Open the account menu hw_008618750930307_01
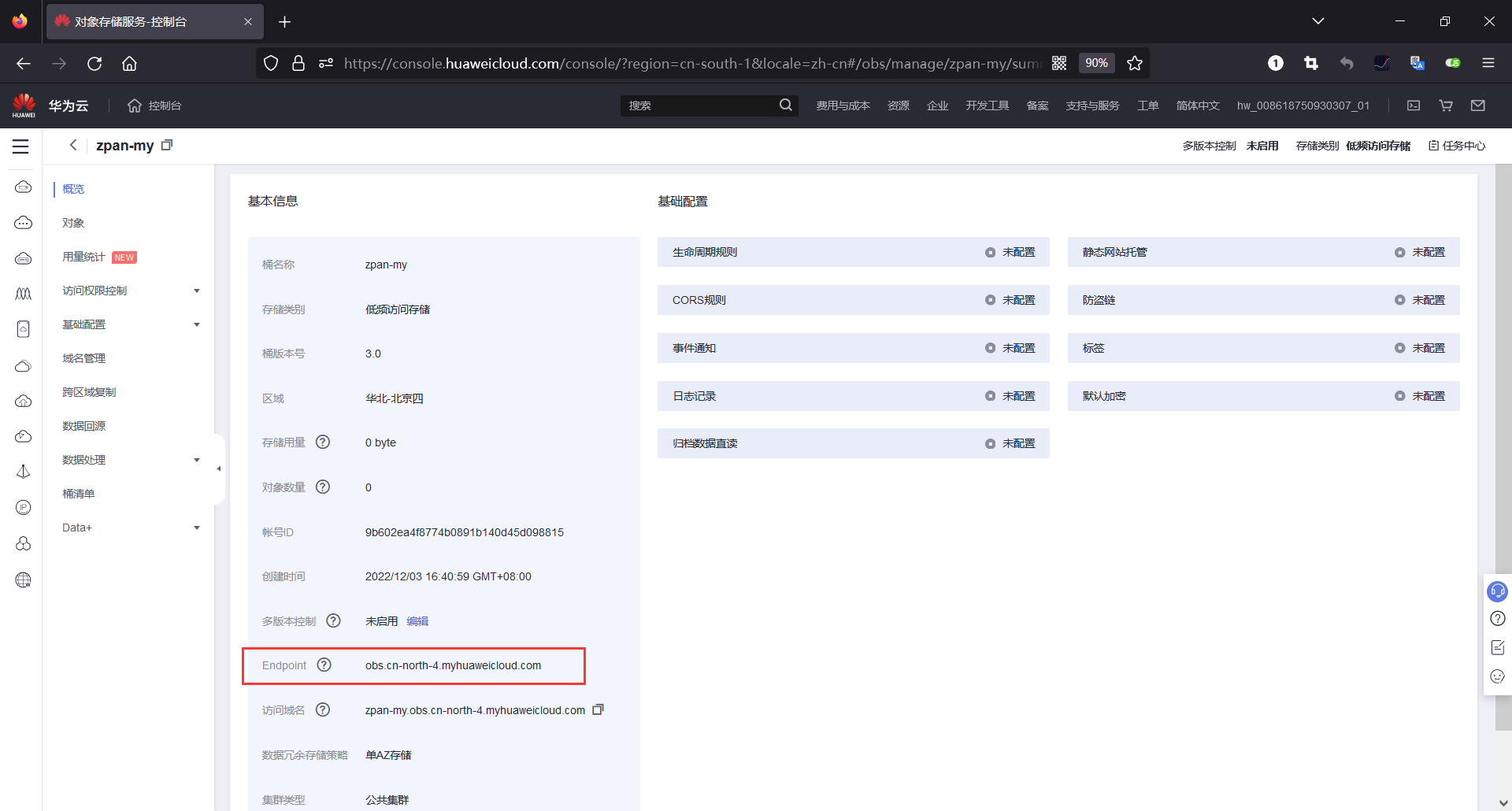Image resolution: width=1512 pixels, height=811 pixels. (x=1303, y=106)
